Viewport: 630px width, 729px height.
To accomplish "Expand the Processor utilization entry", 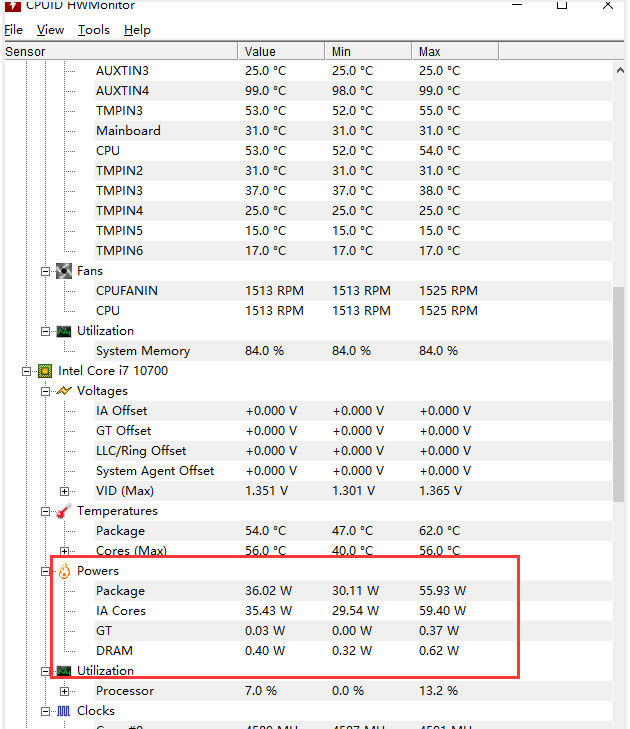I will 65,691.
